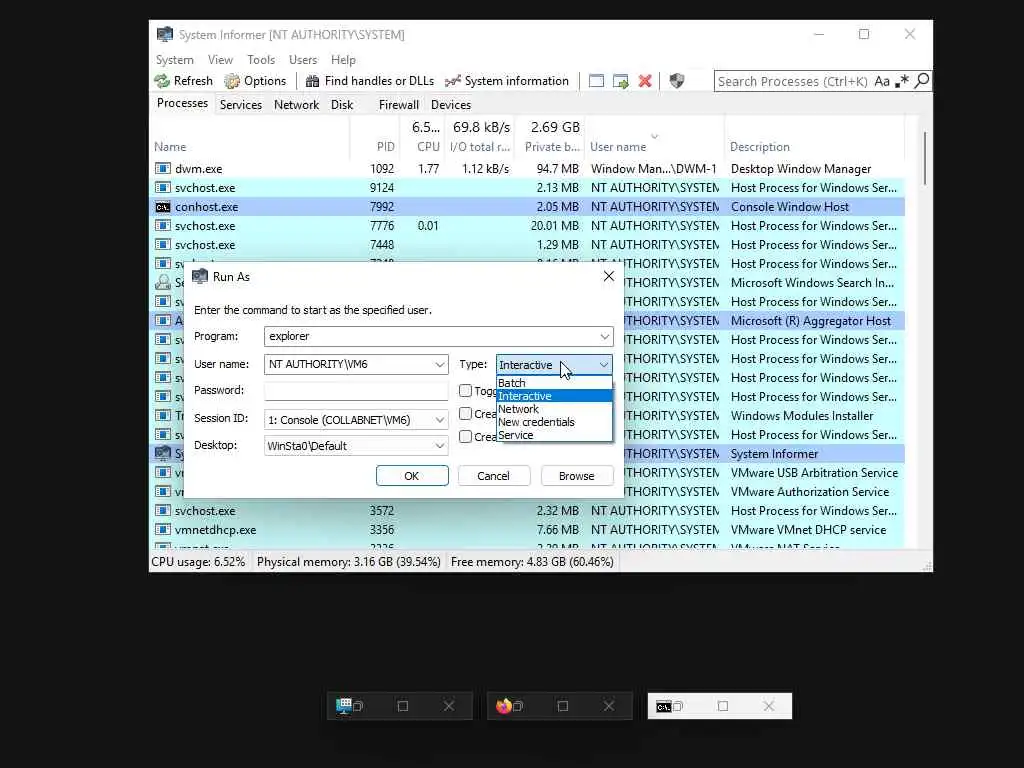Click the Refresh toolbar icon
Viewport: 1024px width, 768px height.
click(162, 81)
